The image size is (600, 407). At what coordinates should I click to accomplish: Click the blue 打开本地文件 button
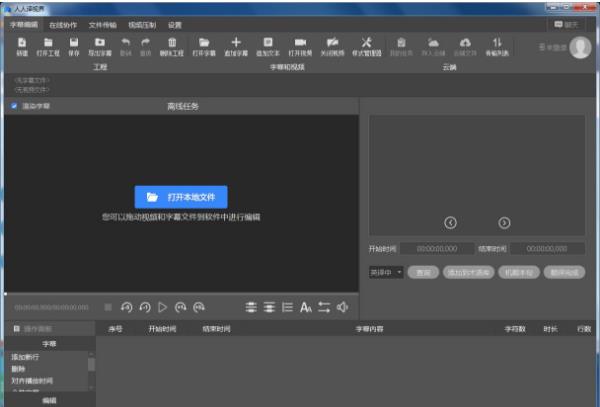[181, 197]
